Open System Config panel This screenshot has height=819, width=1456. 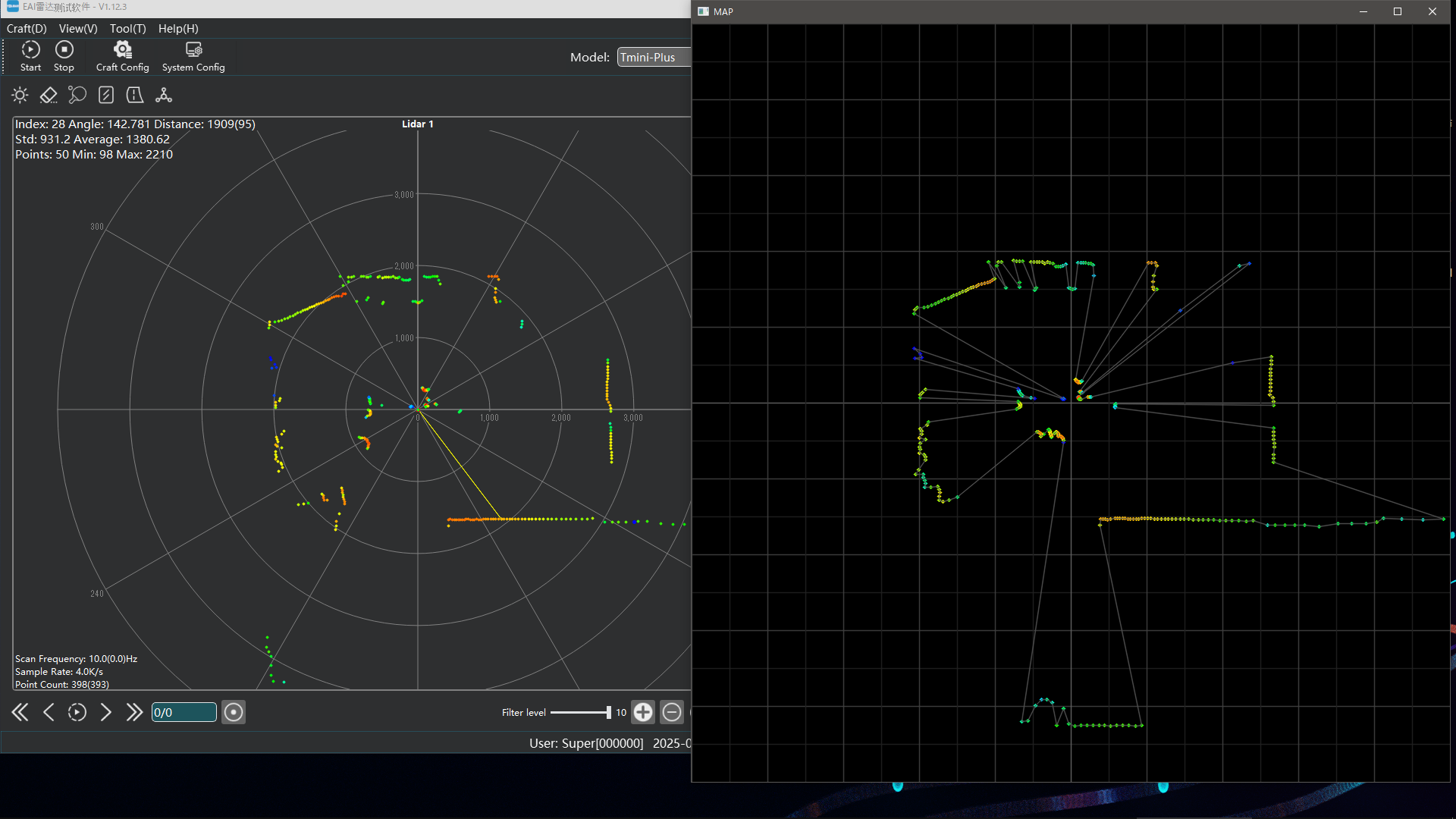193,56
